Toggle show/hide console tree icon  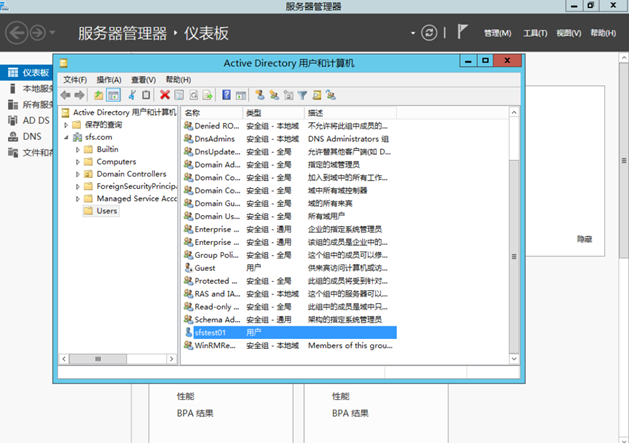tap(114, 95)
